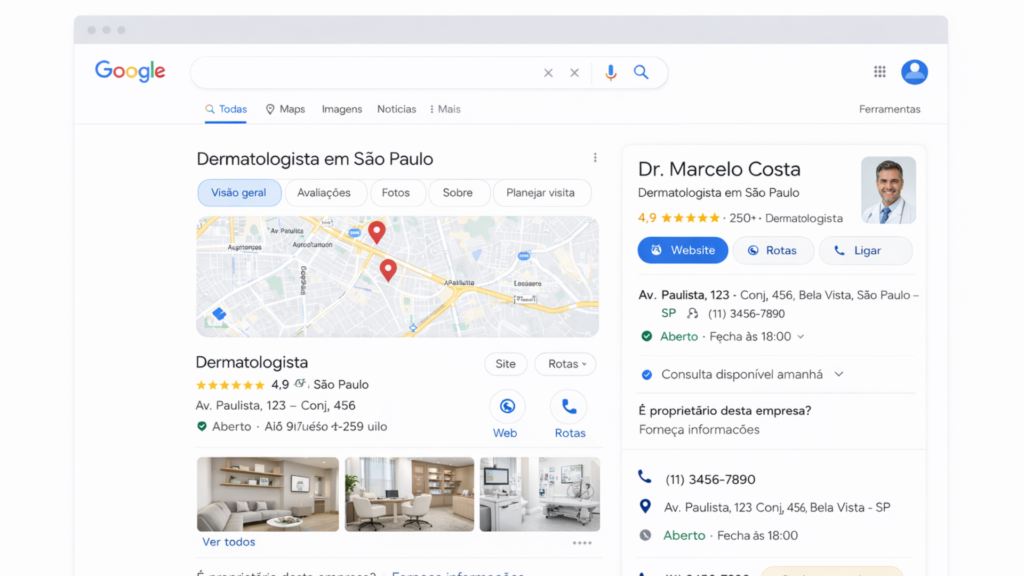Image resolution: width=1024 pixels, height=576 pixels.
Task: Open the Mais menu
Action: click(x=445, y=109)
